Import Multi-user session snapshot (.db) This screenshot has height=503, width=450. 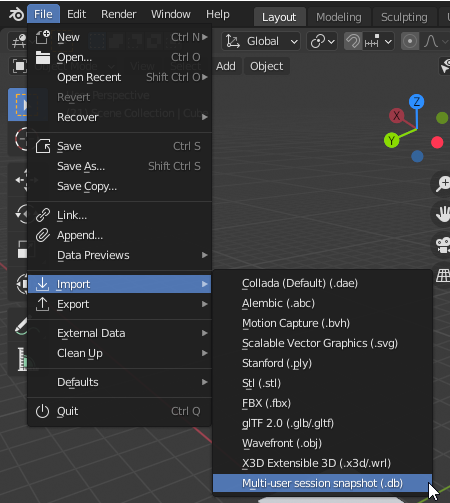[x=322, y=483]
